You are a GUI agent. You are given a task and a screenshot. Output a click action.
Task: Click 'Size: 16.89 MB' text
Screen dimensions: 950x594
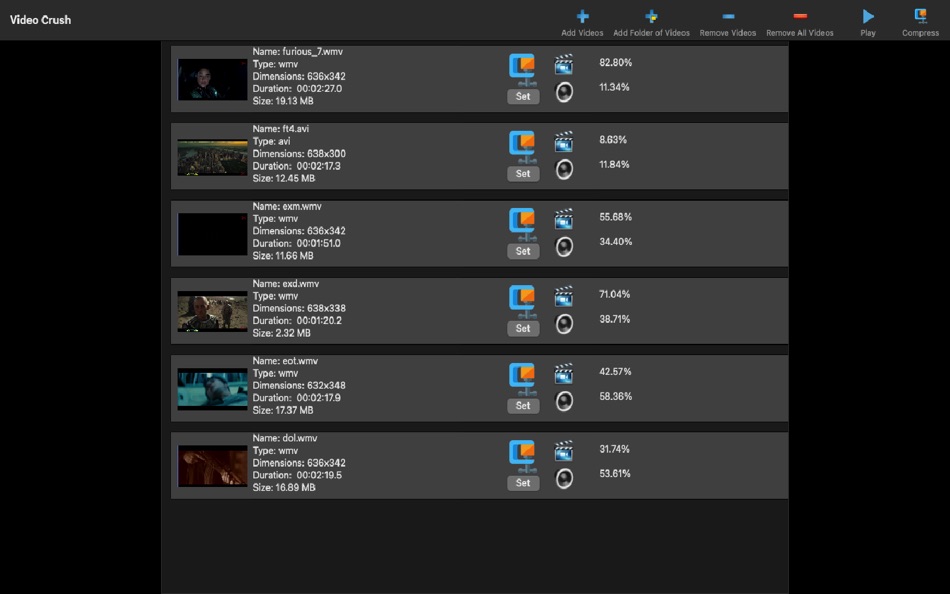(284, 488)
